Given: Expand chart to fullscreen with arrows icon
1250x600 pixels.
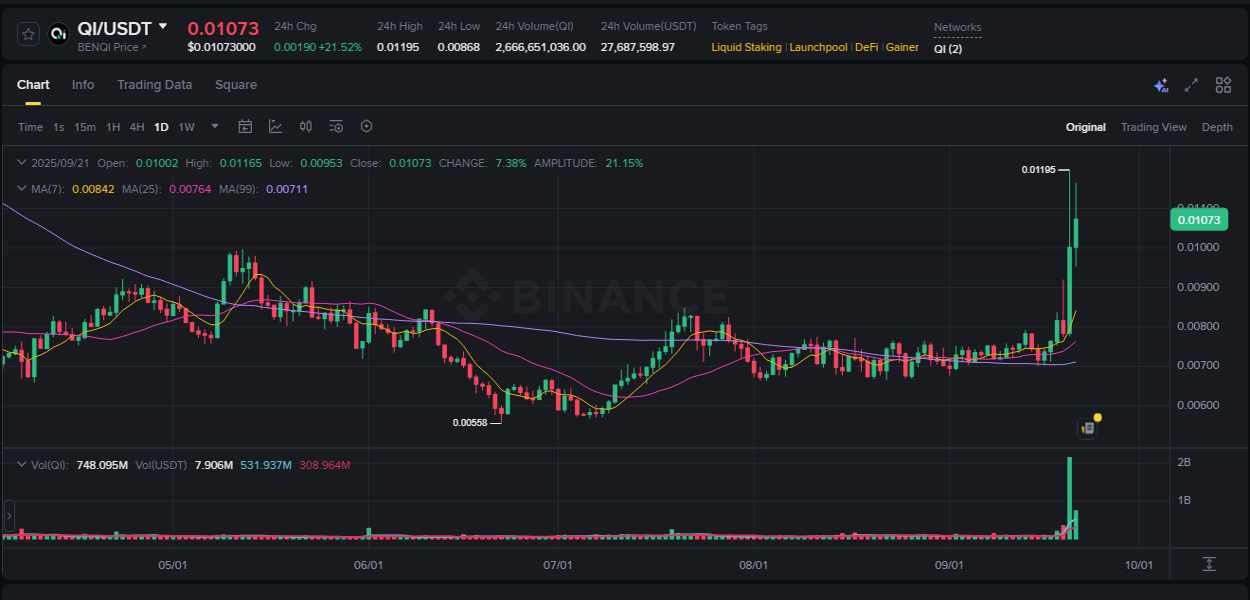Looking at the screenshot, I should click(1191, 86).
